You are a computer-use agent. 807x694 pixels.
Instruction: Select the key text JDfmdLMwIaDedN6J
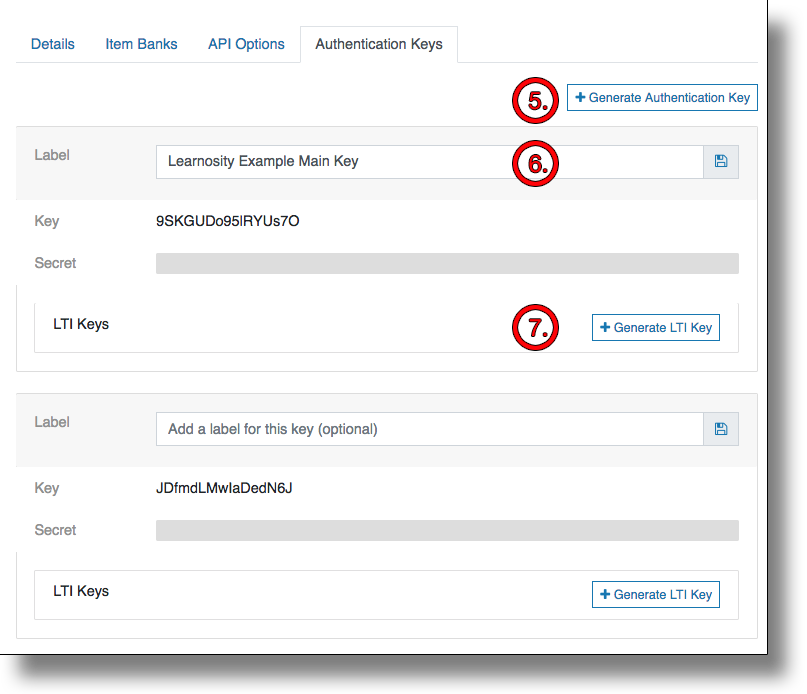click(x=224, y=488)
